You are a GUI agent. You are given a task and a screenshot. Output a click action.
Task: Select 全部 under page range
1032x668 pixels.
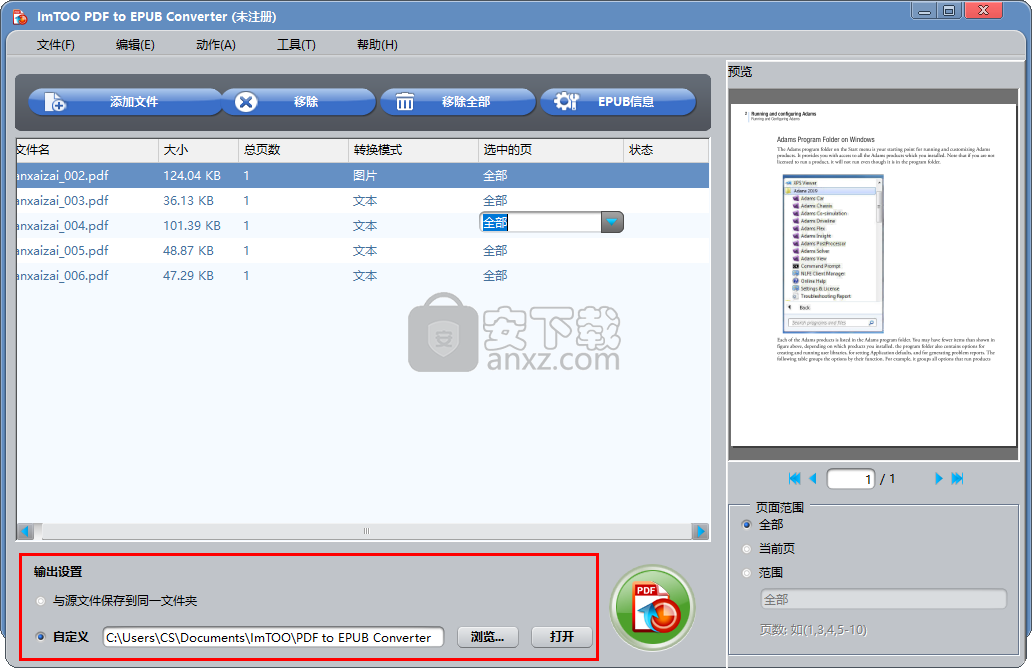[x=746, y=525]
